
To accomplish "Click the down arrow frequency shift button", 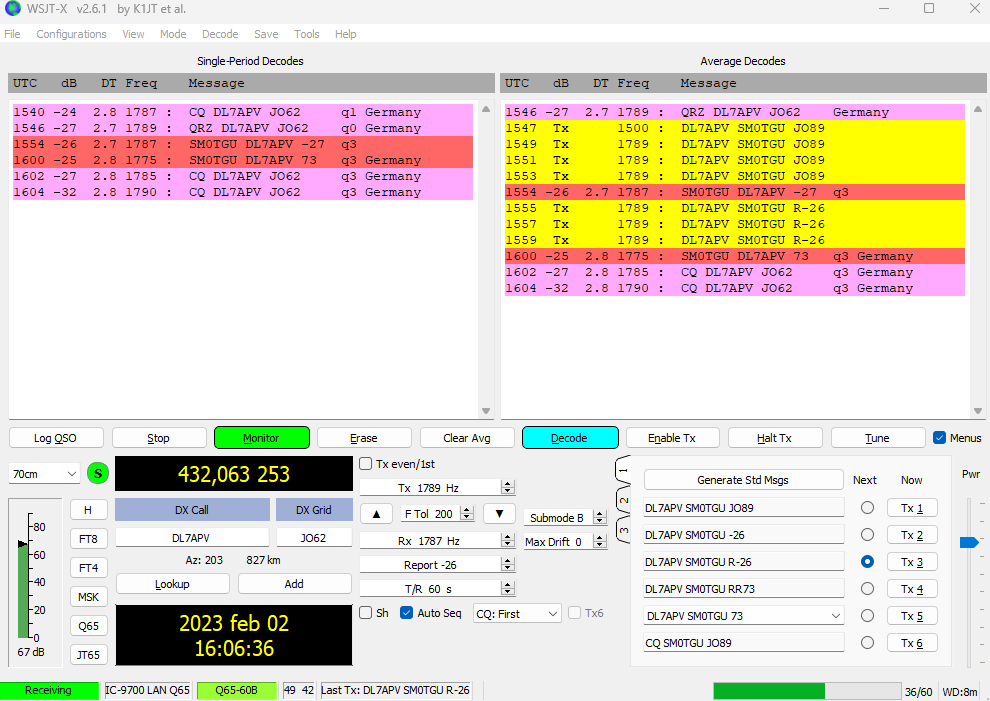I will click(499, 514).
